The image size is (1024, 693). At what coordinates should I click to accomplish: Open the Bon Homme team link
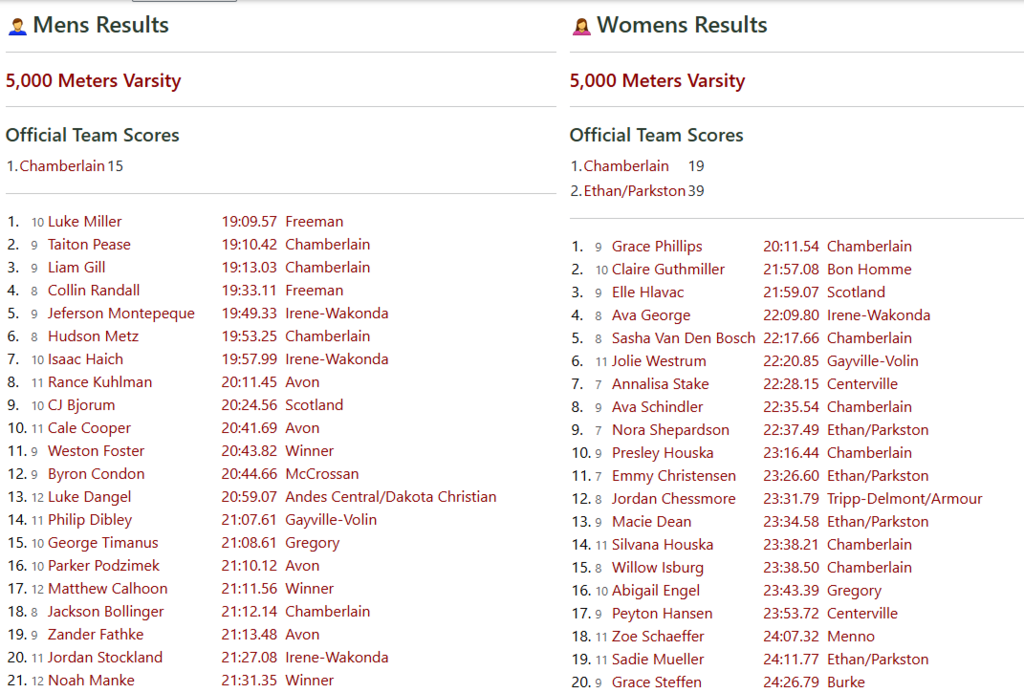(x=868, y=270)
